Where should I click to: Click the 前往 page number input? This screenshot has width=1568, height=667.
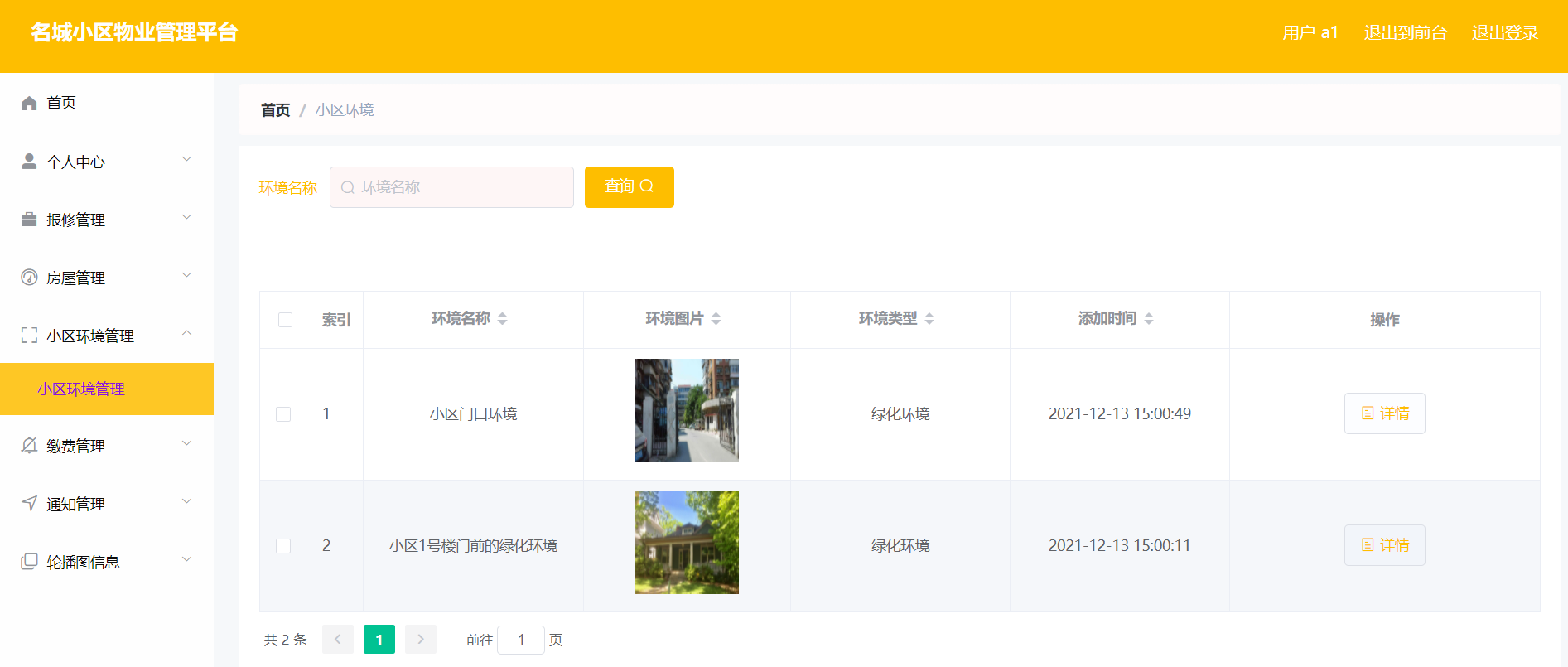point(521,640)
